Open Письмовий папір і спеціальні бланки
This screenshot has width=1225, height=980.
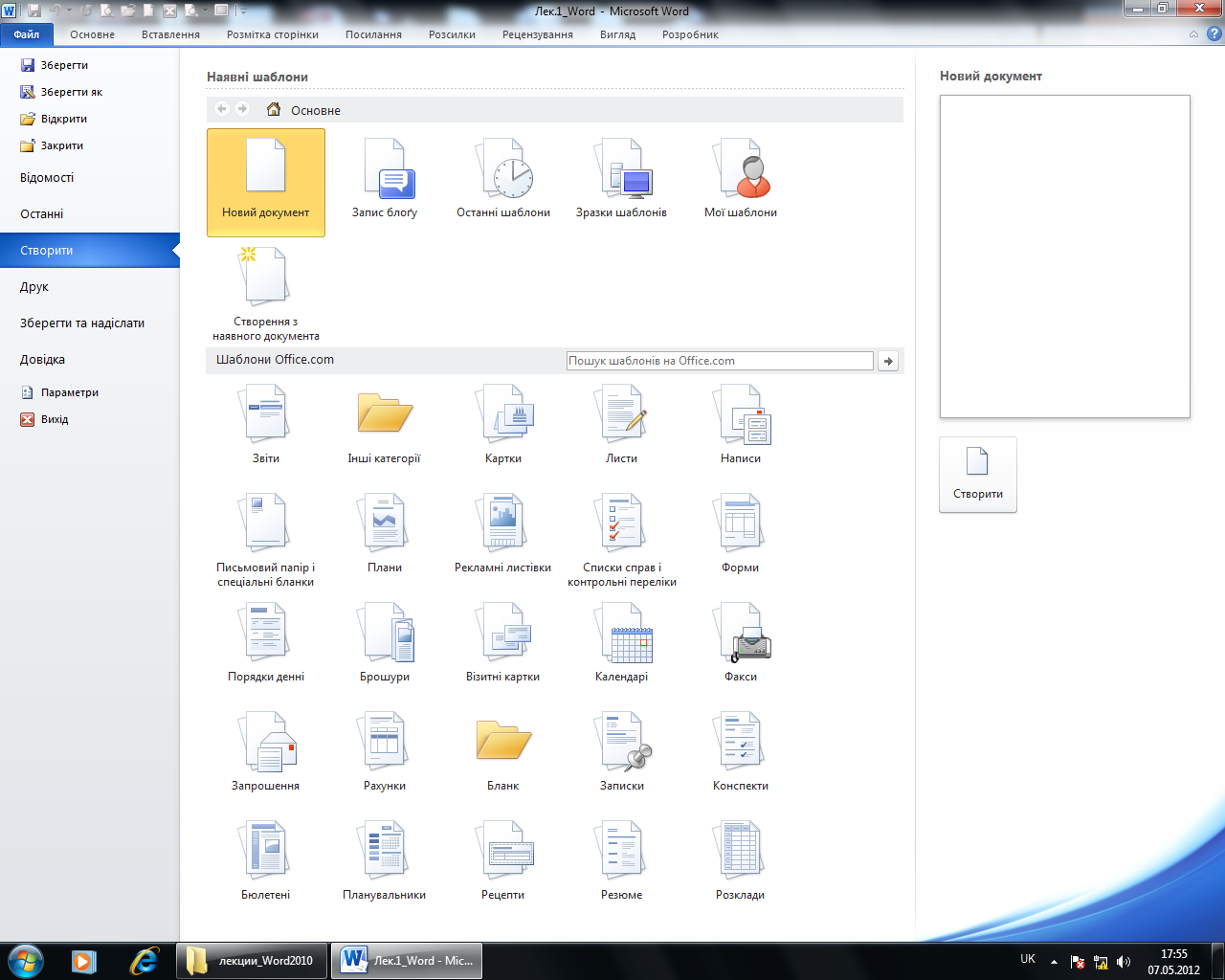(x=266, y=540)
